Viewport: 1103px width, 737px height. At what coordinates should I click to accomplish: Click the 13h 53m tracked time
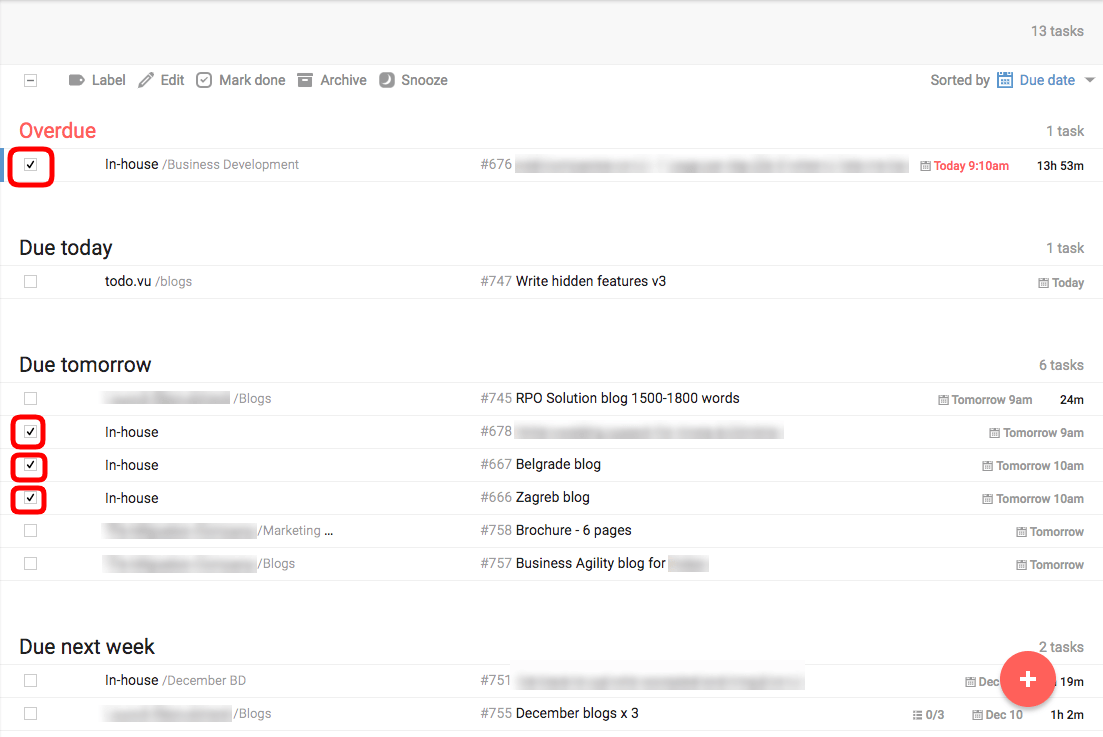pos(1060,166)
